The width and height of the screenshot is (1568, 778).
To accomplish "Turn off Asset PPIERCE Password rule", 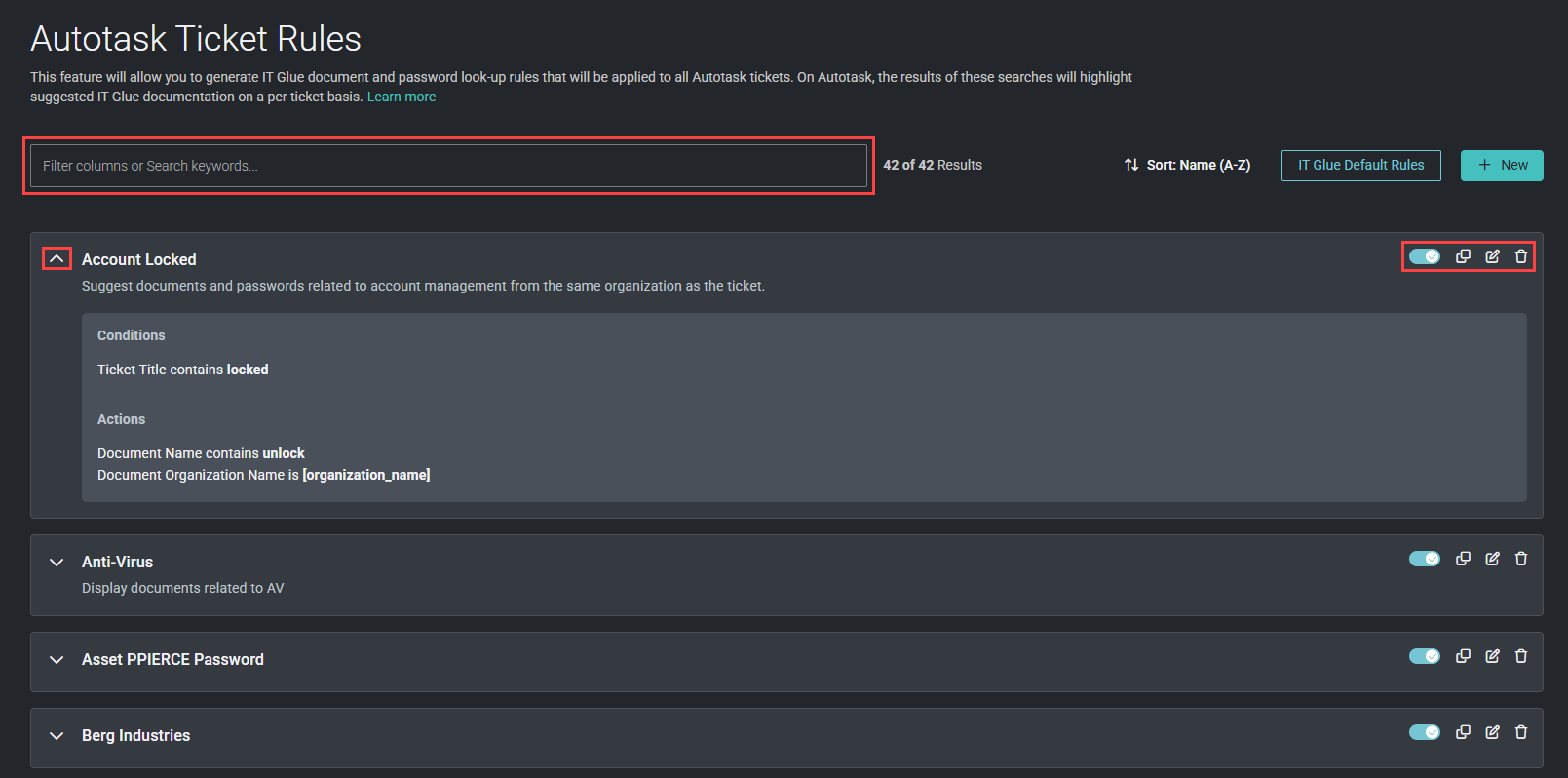I will [x=1425, y=656].
